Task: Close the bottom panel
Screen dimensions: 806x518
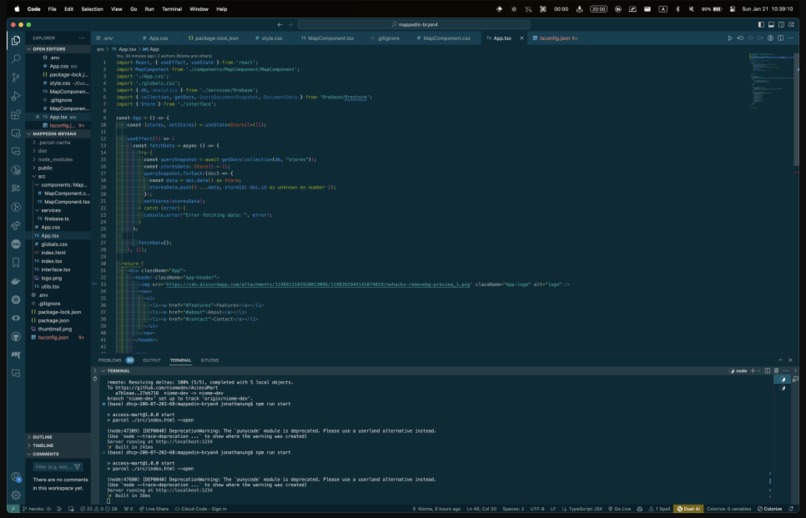Action: (790, 360)
